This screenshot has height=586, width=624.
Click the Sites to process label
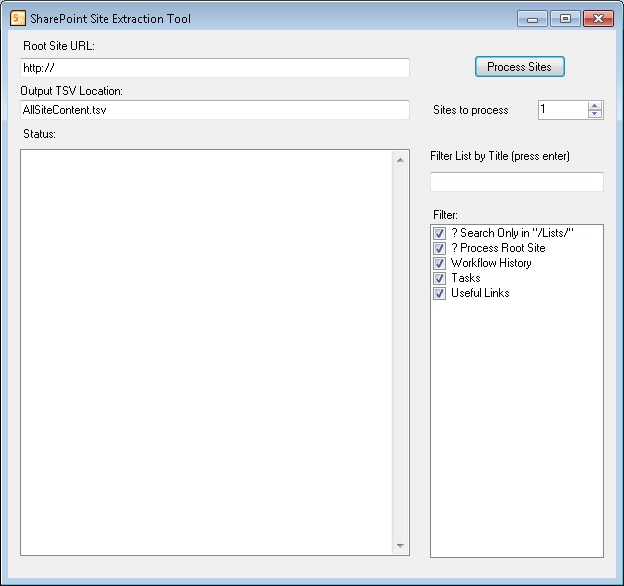[471, 110]
